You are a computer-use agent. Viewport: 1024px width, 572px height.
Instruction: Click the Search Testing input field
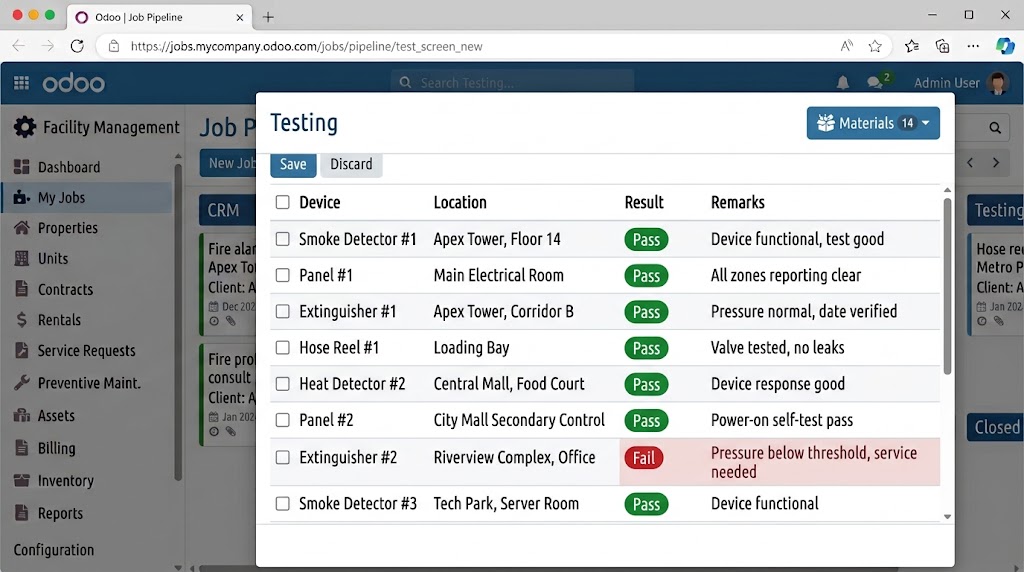(x=513, y=83)
